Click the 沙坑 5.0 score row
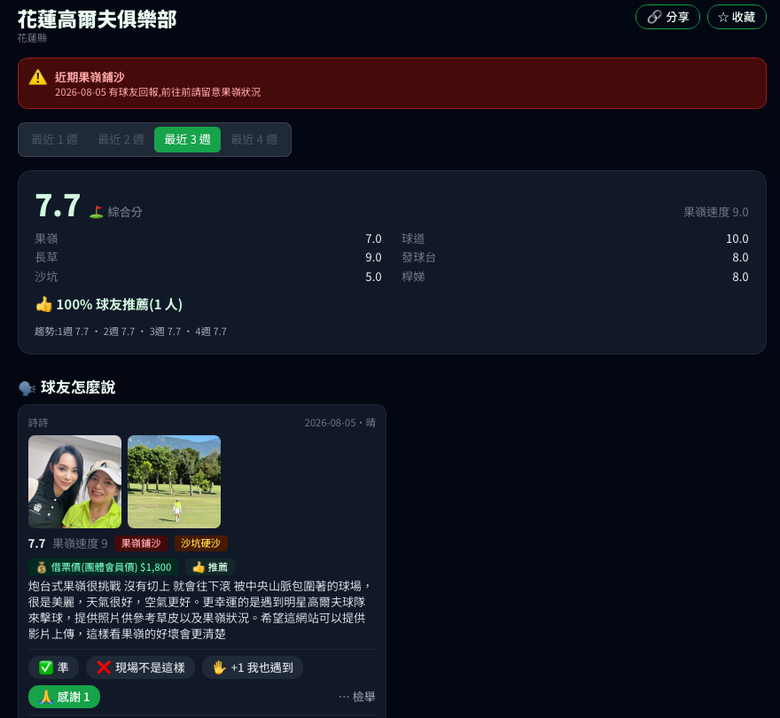The height and width of the screenshot is (718, 780). tap(208, 277)
